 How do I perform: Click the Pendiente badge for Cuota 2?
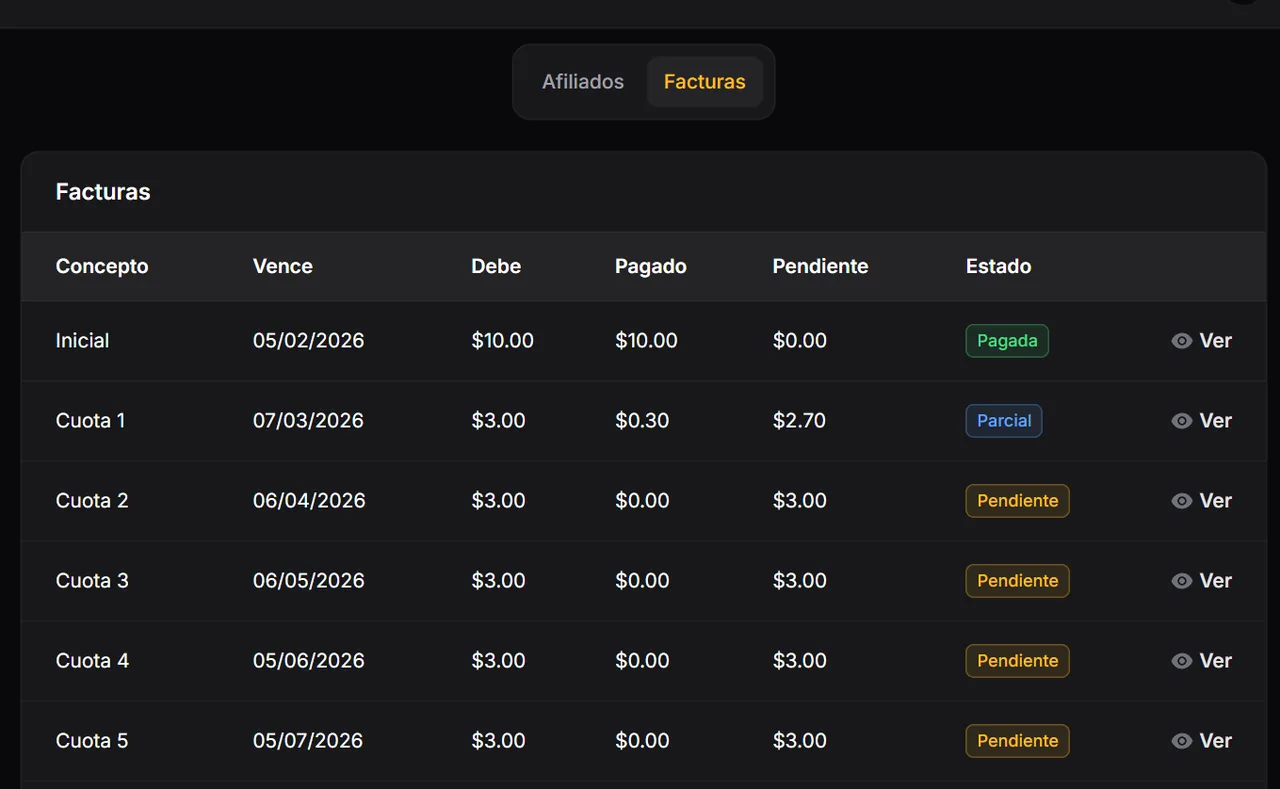1017,501
